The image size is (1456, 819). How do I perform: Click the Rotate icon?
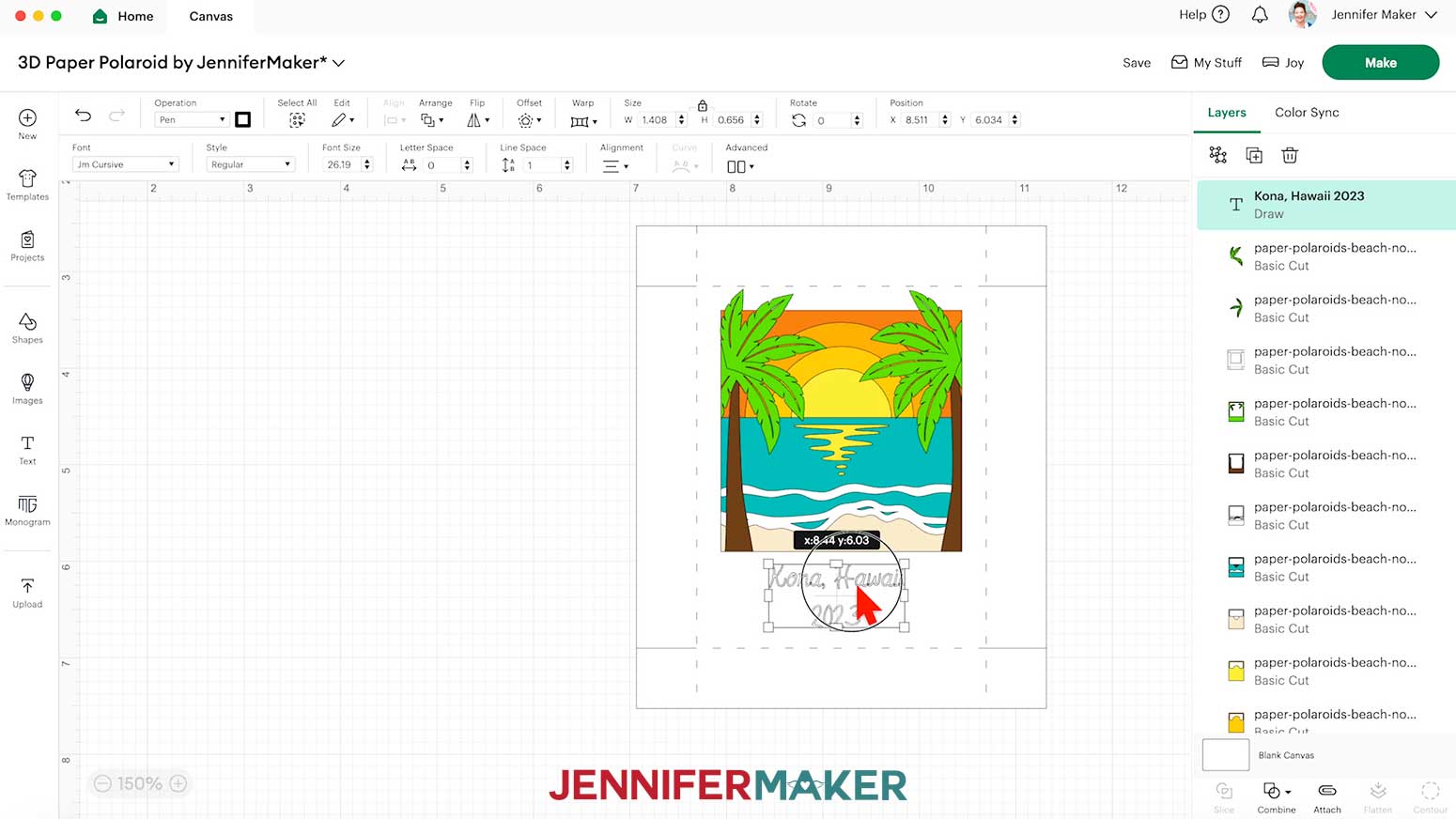[x=798, y=120]
